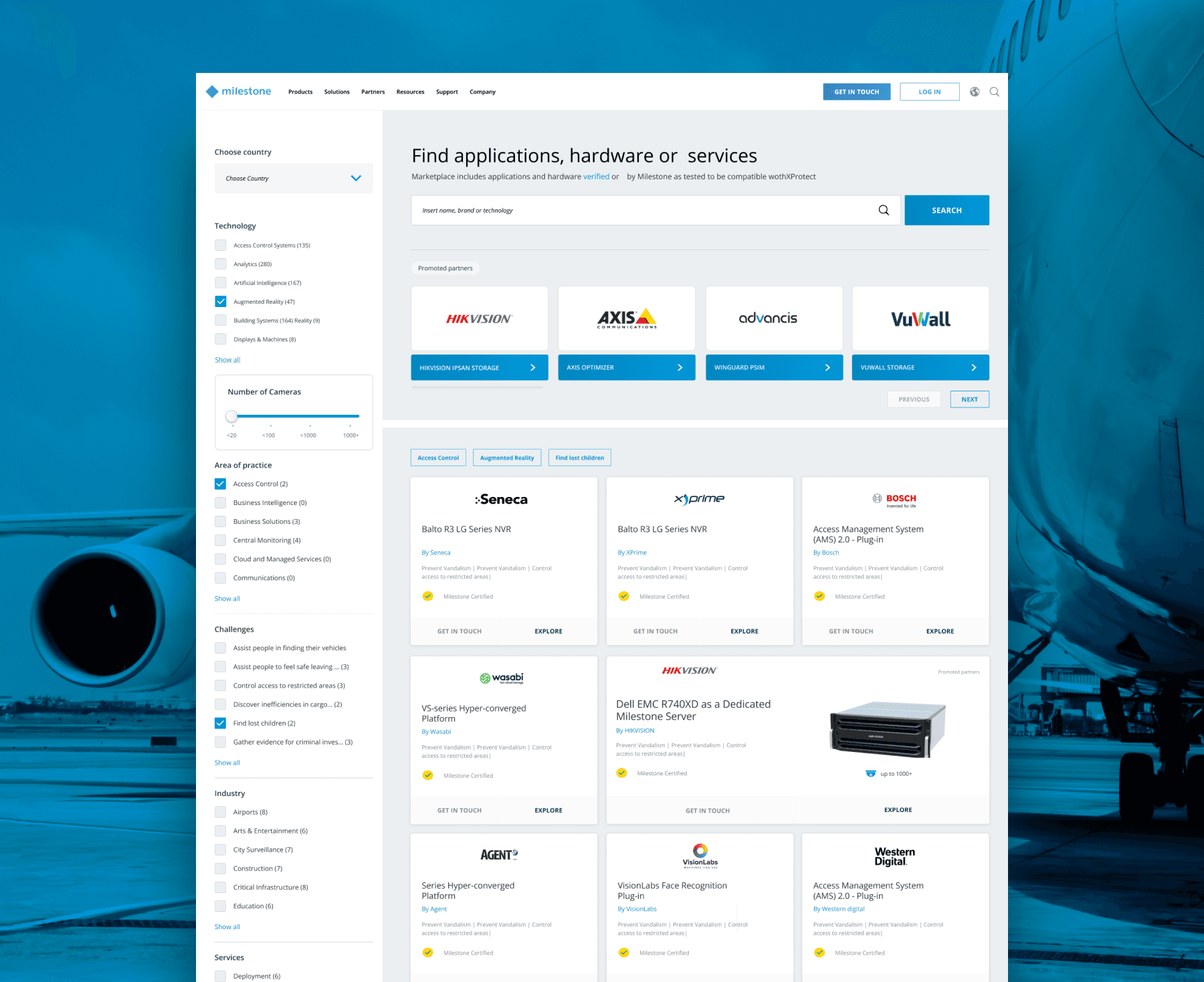Image resolution: width=1204 pixels, height=982 pixels.
Task: Click Previous in promoted partners pager
Action: coord(914,399)
